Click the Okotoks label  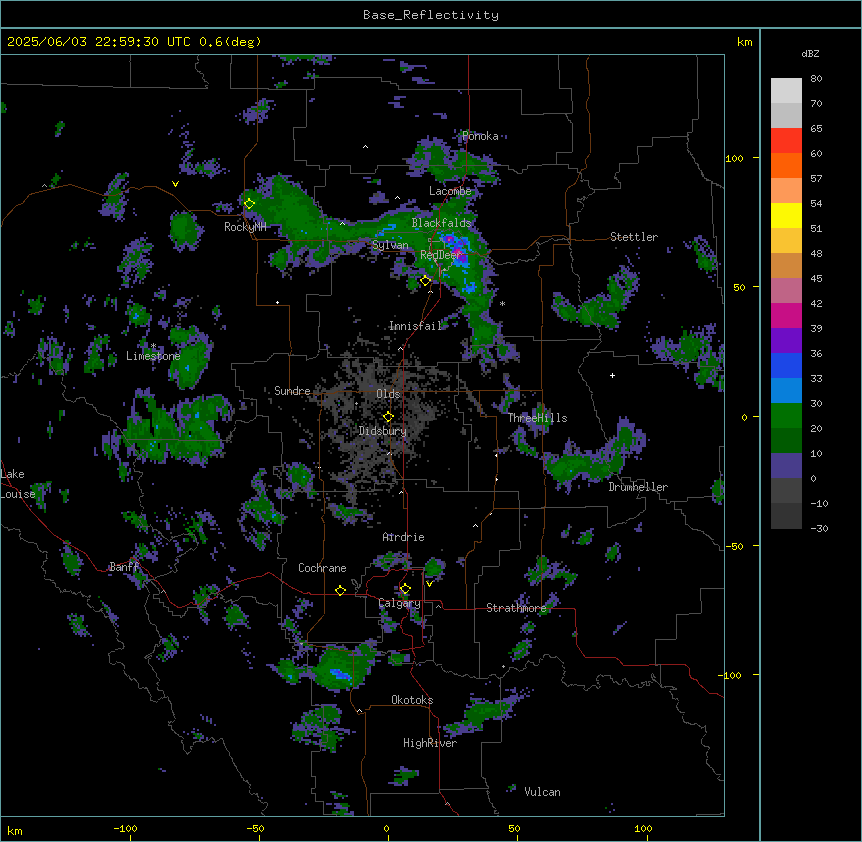coord(412,700)
